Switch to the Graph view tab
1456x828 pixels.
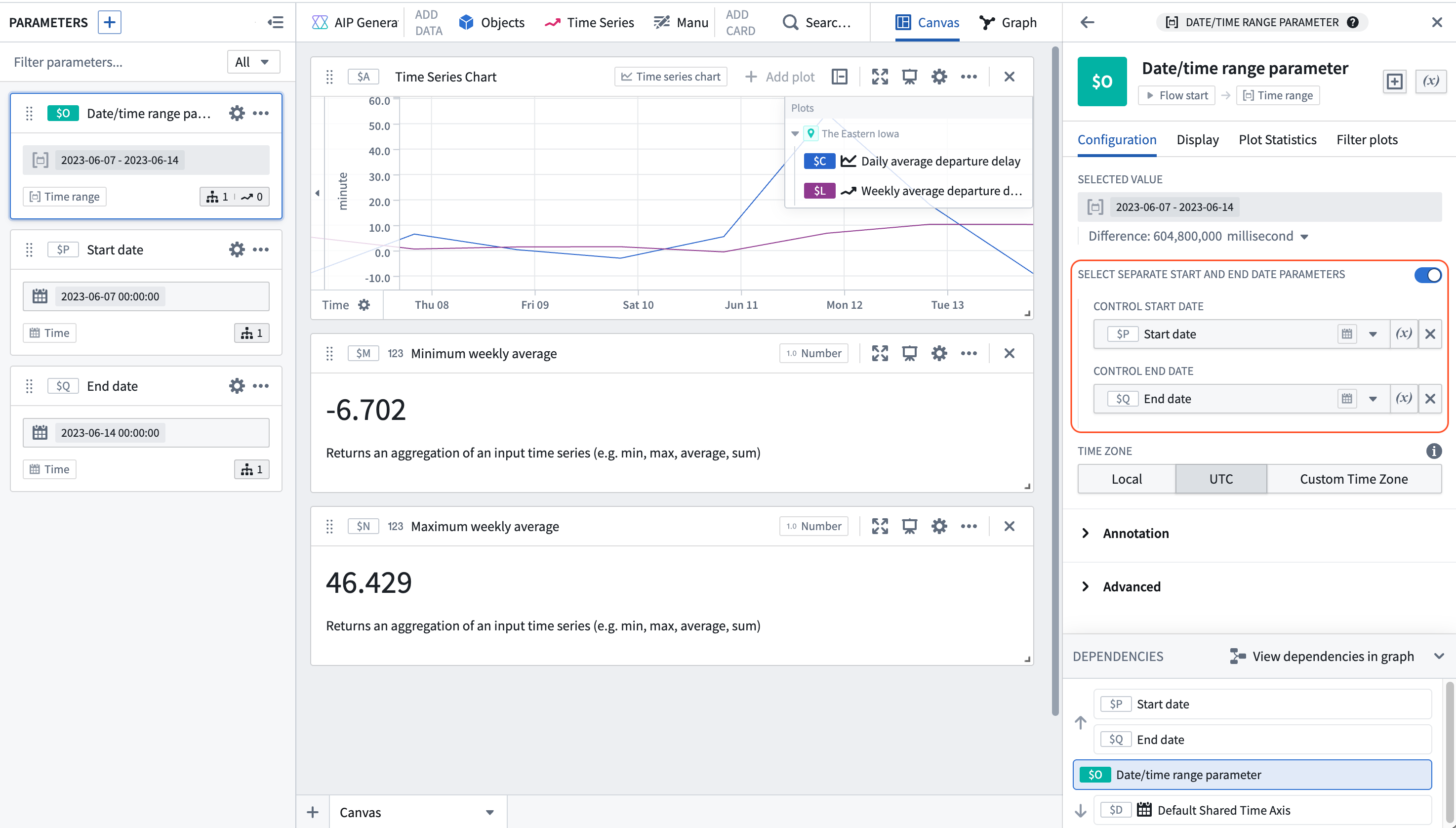tap(1008, 22)
